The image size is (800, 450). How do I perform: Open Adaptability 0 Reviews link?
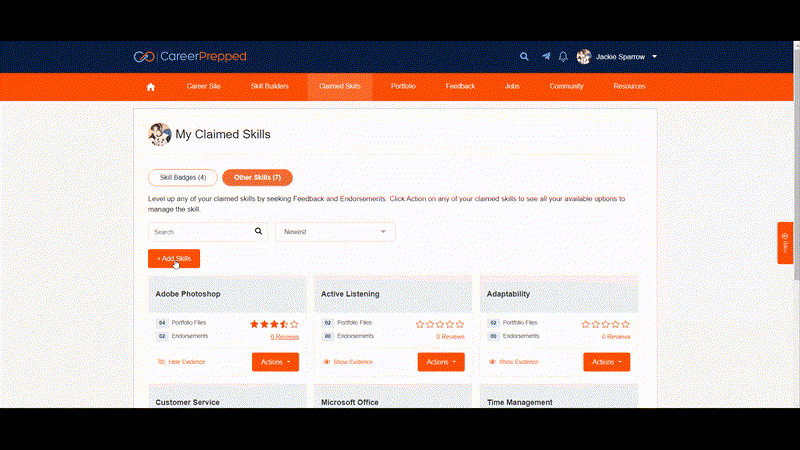point(616,337)
